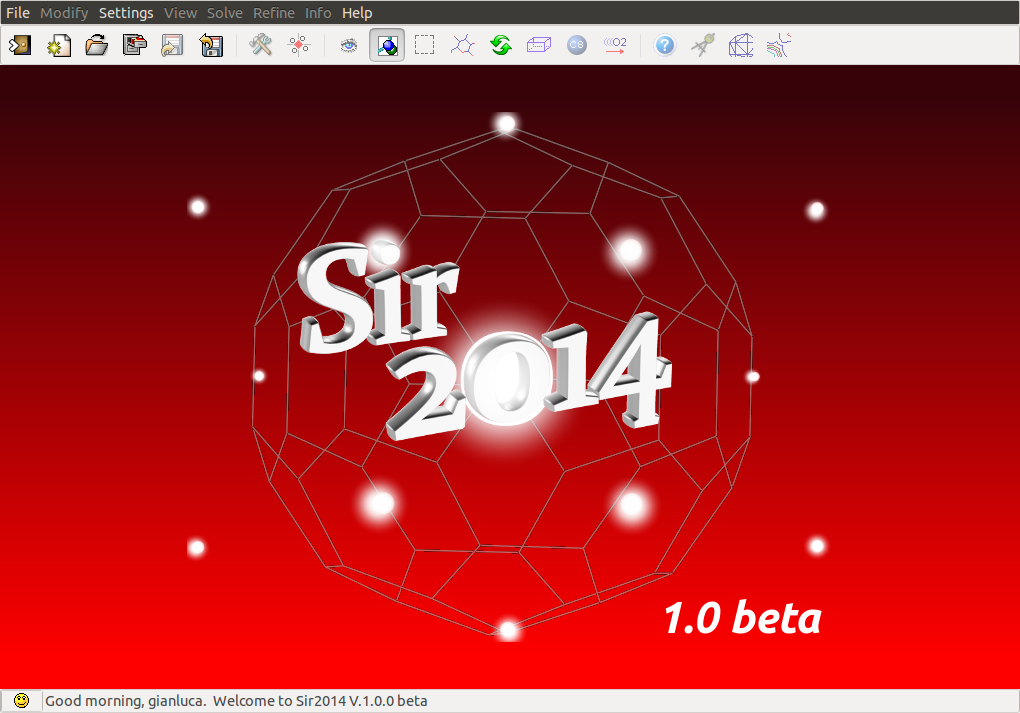Image resolution: width=1020 pixels, height=713 pixels.
Task: Open the Solve menu
Action: pyautogui.click(x=224, y=13)
